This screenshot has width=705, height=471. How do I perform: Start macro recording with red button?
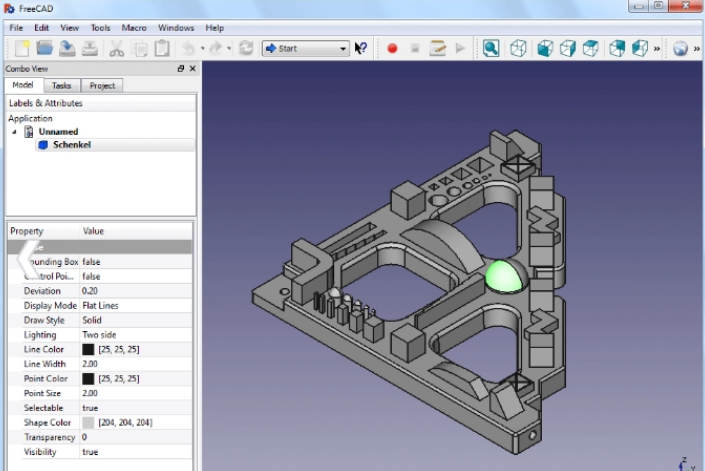click(x=392, y=48)
